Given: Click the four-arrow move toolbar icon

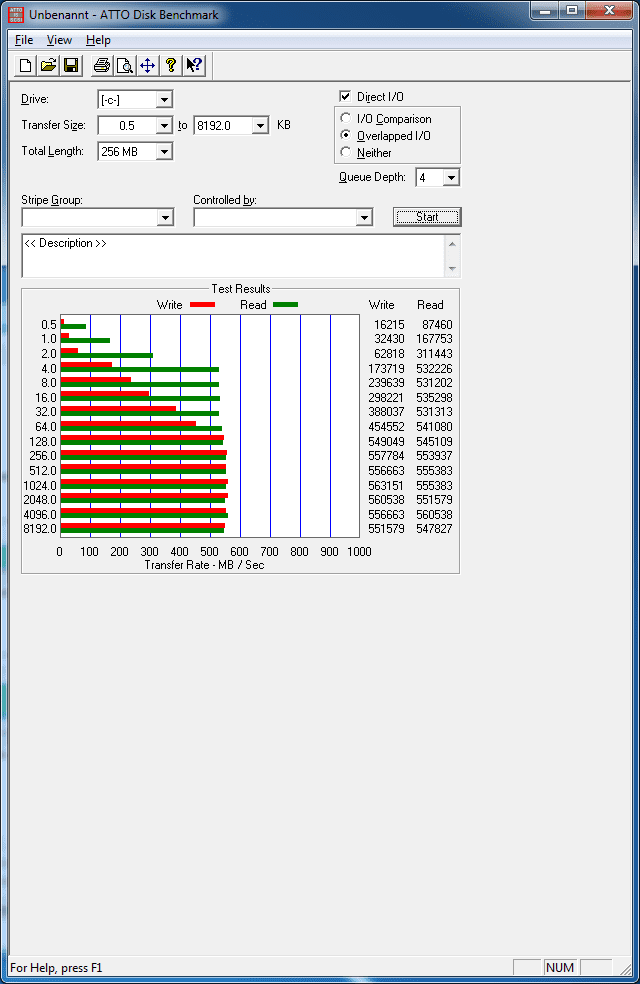Looking at the screenshot, I should click(x=147, y=65).
